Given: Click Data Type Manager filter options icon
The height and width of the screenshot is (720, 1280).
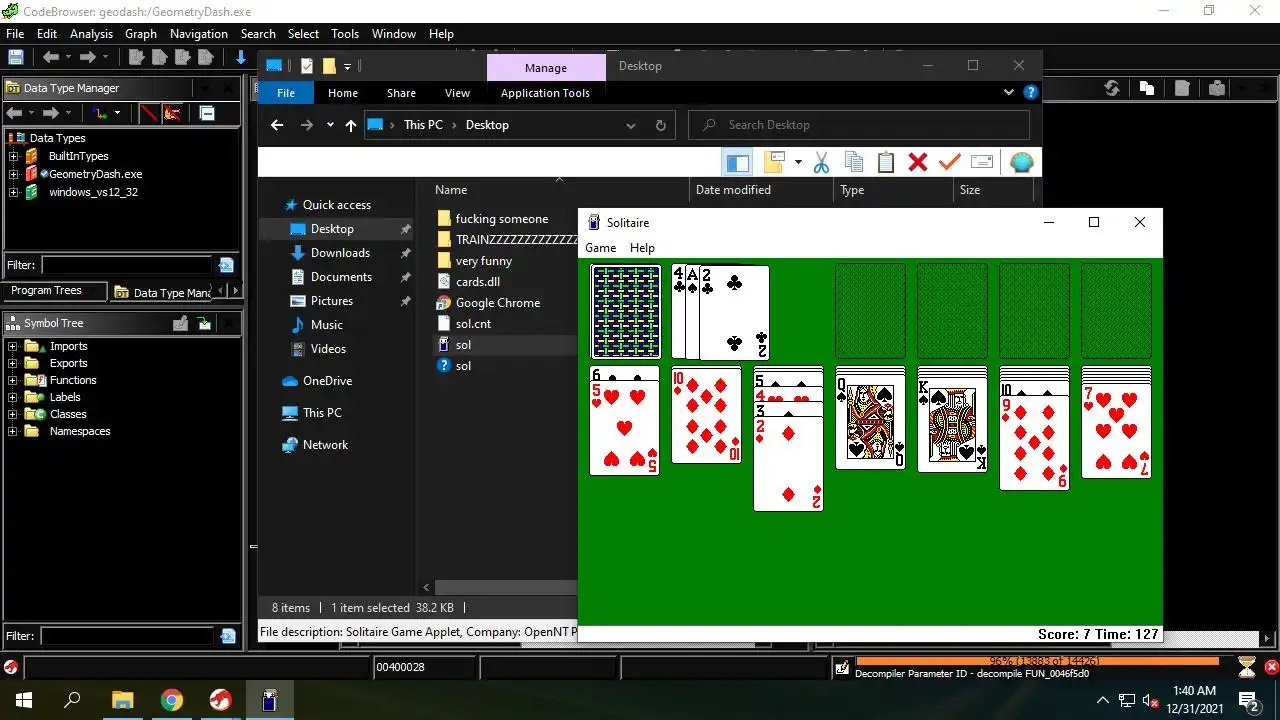Looking at the screenshot, I should (226, 265).
